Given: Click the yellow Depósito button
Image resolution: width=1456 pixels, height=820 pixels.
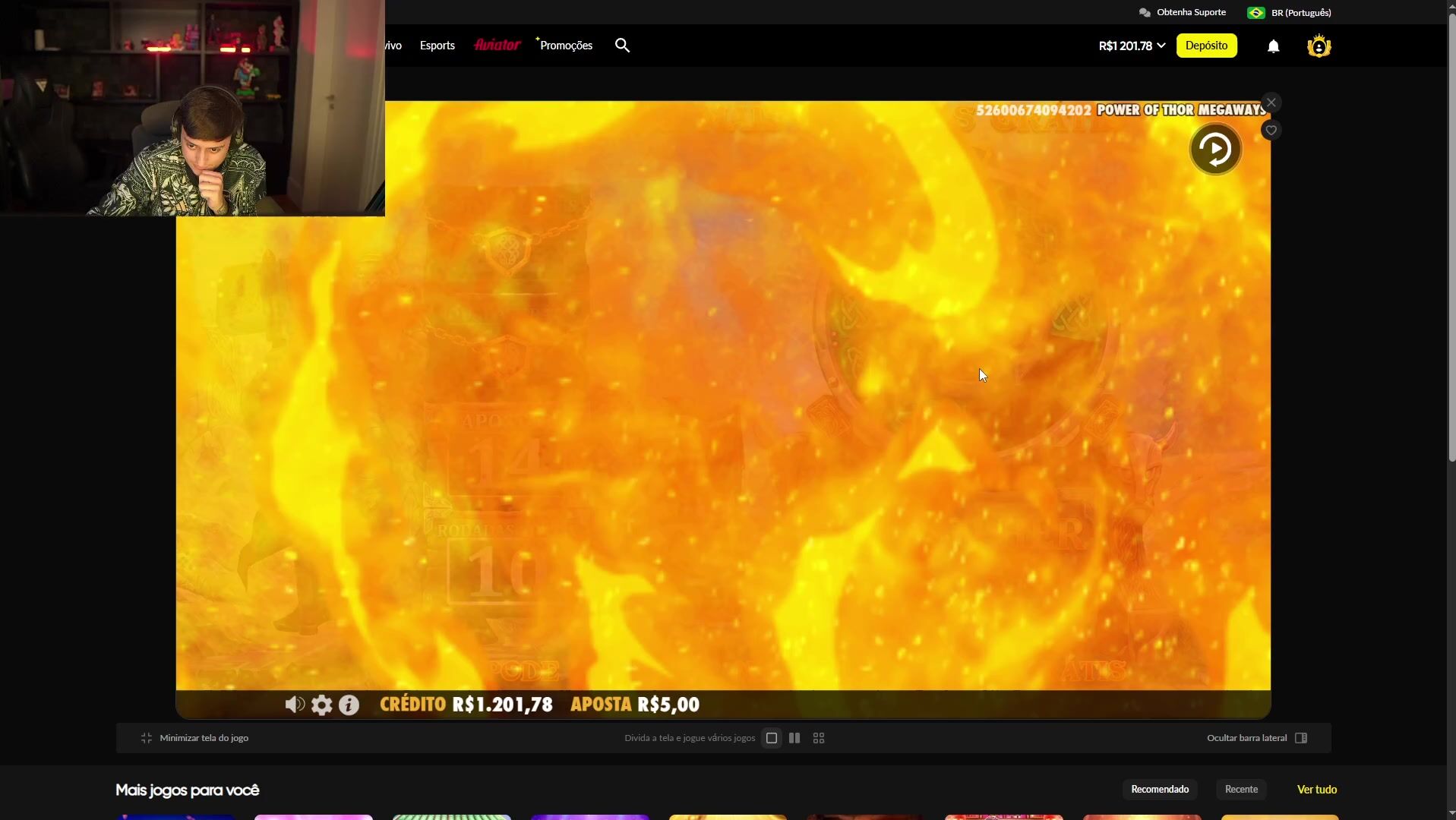Looking at the screenshot, I should (1206, 46).
